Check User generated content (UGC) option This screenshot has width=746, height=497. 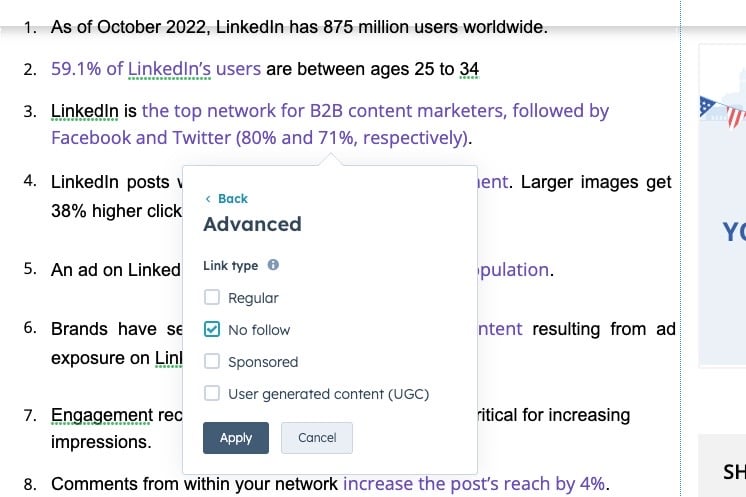coord(212,393)
